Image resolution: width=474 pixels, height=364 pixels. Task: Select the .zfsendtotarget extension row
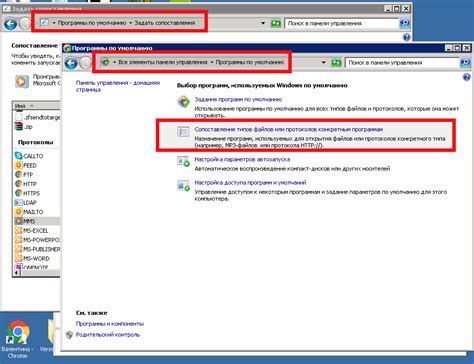tap(37, 117)
